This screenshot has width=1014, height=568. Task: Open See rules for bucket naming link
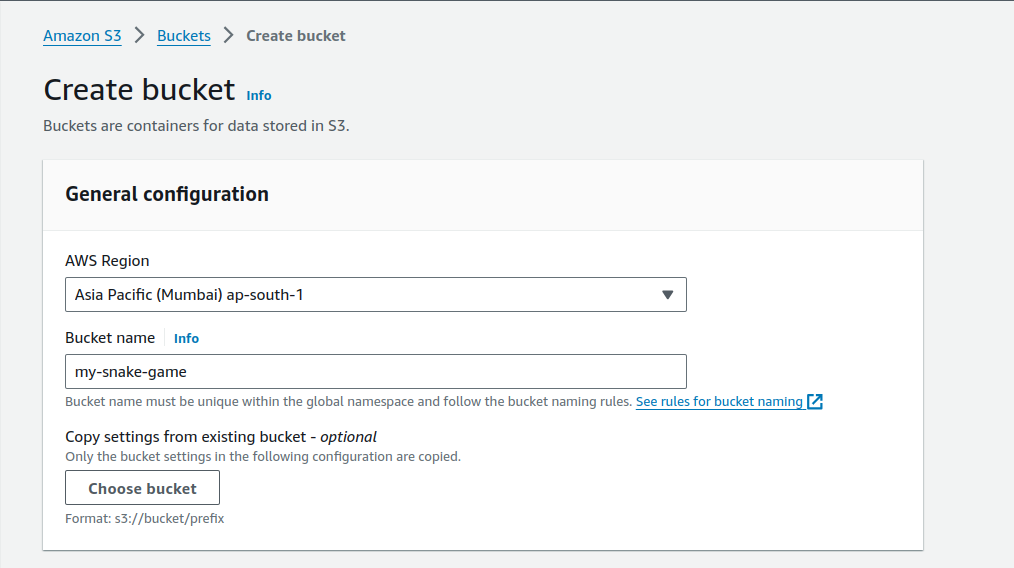[719, 401]
